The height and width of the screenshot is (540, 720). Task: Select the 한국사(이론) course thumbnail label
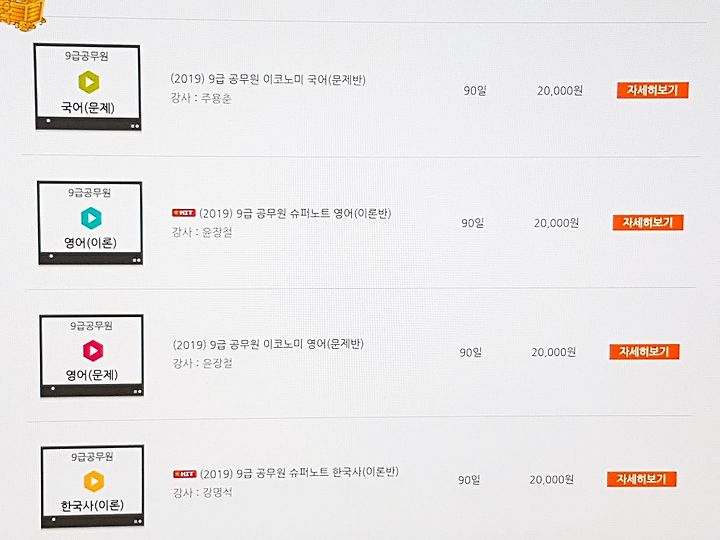pyautogui.click(x=92, y=505)
